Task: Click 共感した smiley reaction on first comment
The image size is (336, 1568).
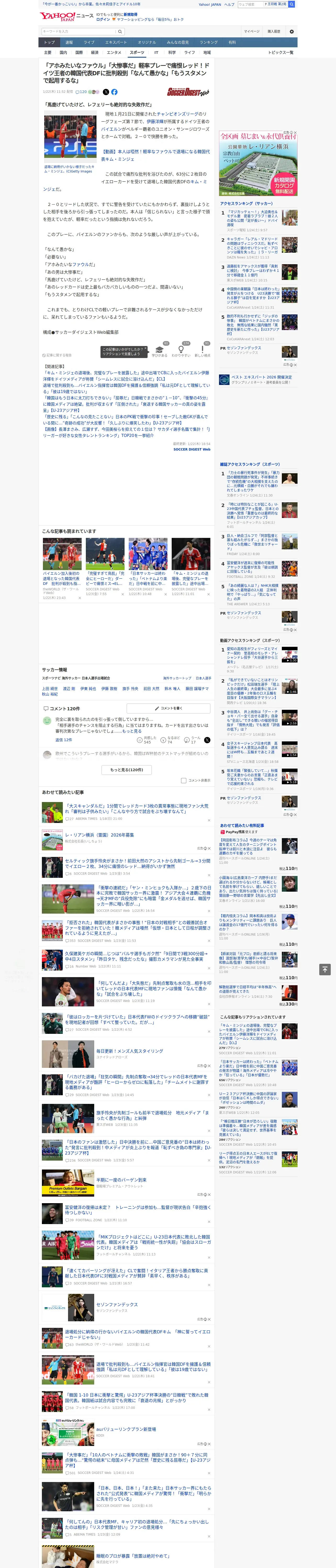Action: pyautogui.click(x=147, y=740)
